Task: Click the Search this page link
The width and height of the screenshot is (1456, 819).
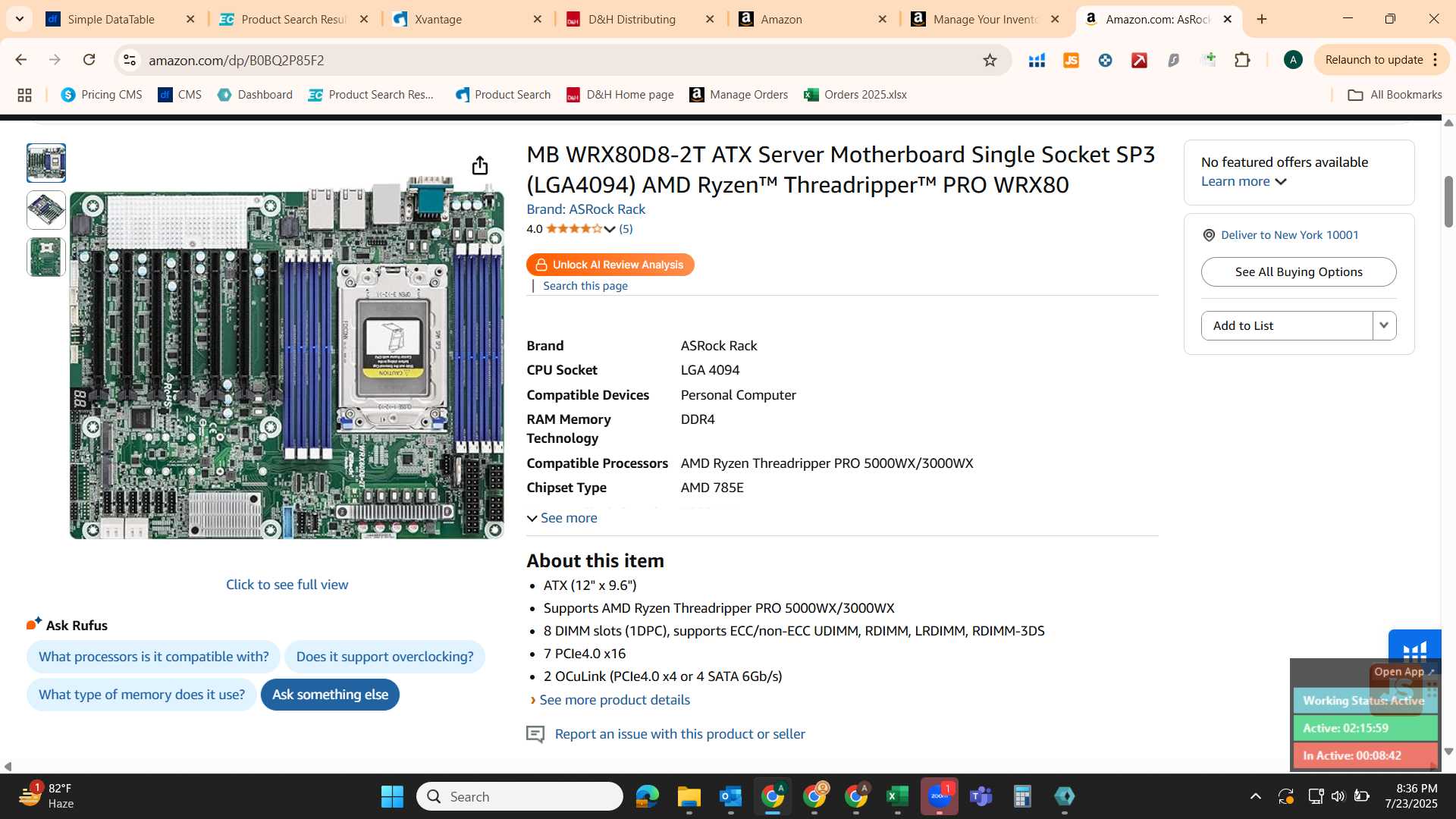Action: (x=585, y=286)
